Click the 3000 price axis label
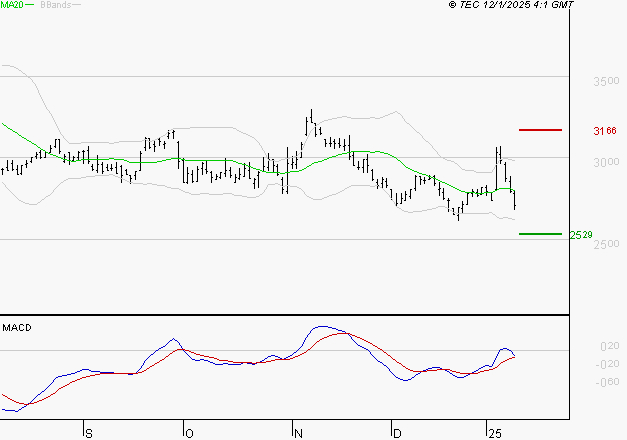The width and height of the screenshot is (627, 440). tap(606, 163)
